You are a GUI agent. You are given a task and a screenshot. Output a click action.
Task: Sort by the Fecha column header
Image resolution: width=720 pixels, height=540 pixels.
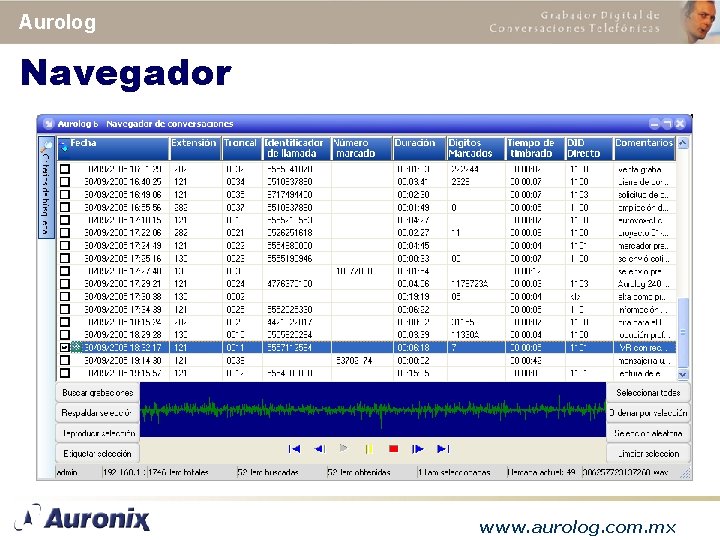pyautogui.click(x=113, y=148)
